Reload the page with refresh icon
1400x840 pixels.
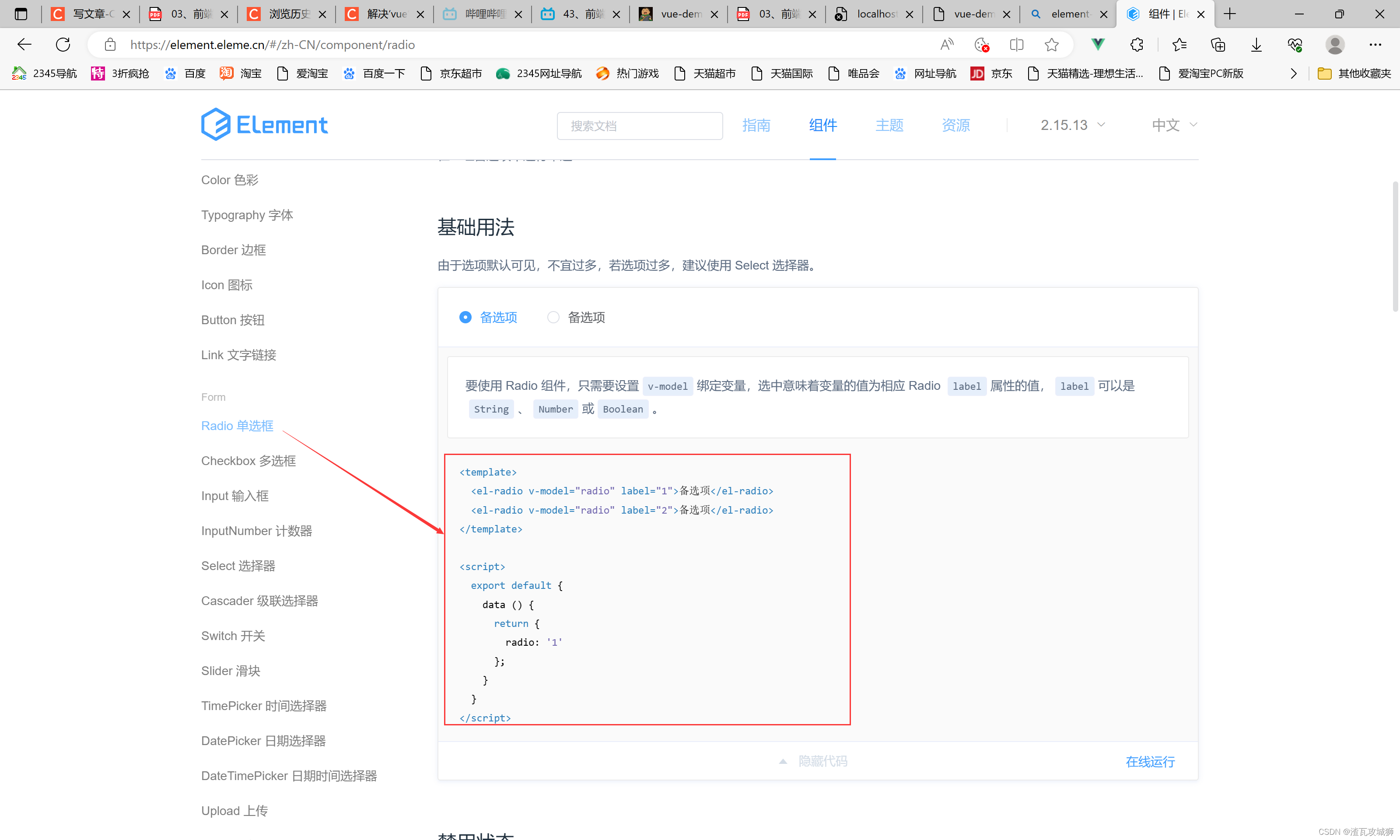coord(63,45)
